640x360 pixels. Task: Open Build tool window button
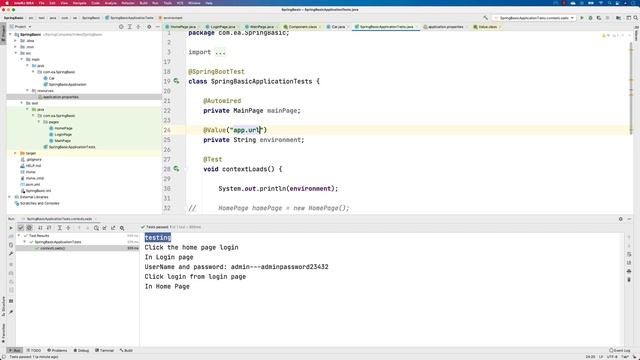[126, 350]
